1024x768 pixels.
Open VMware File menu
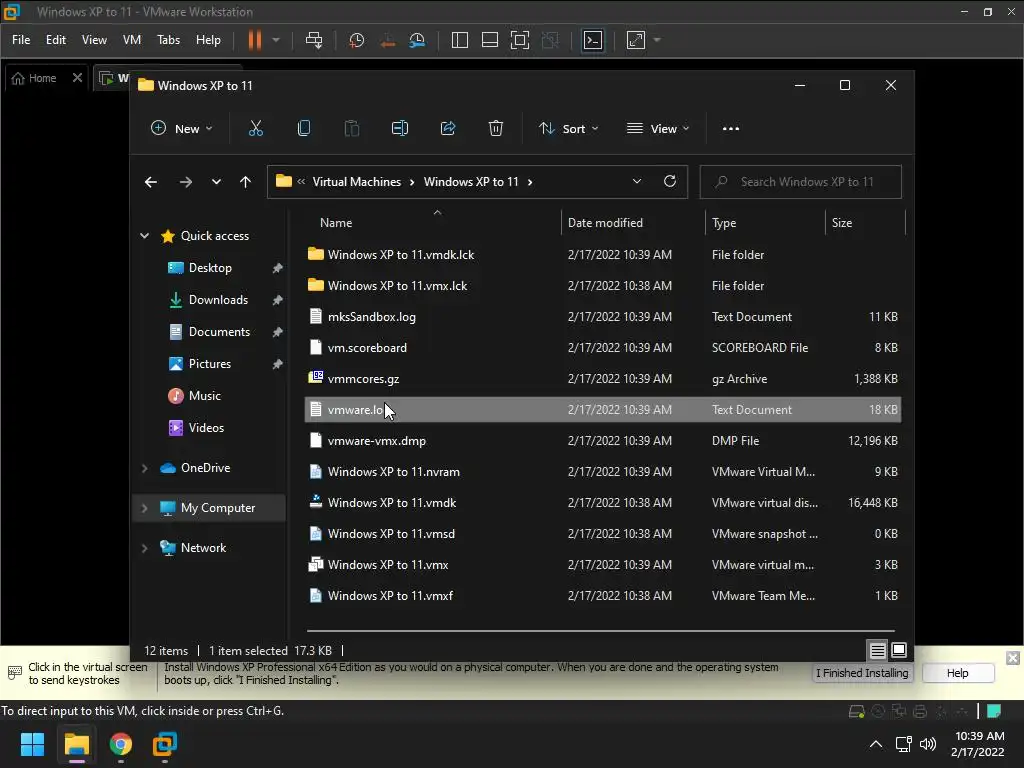pos(21,40)
